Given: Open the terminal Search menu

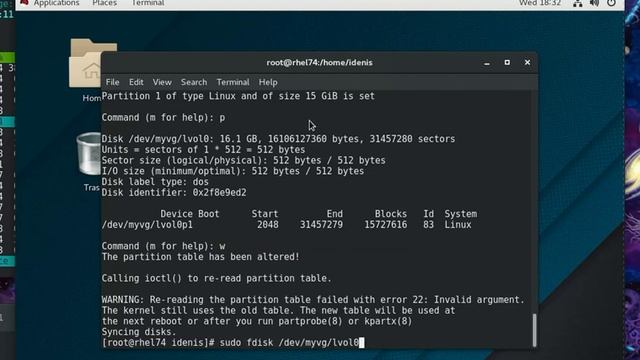Looking at the screenshot, I should pos(194,82).
